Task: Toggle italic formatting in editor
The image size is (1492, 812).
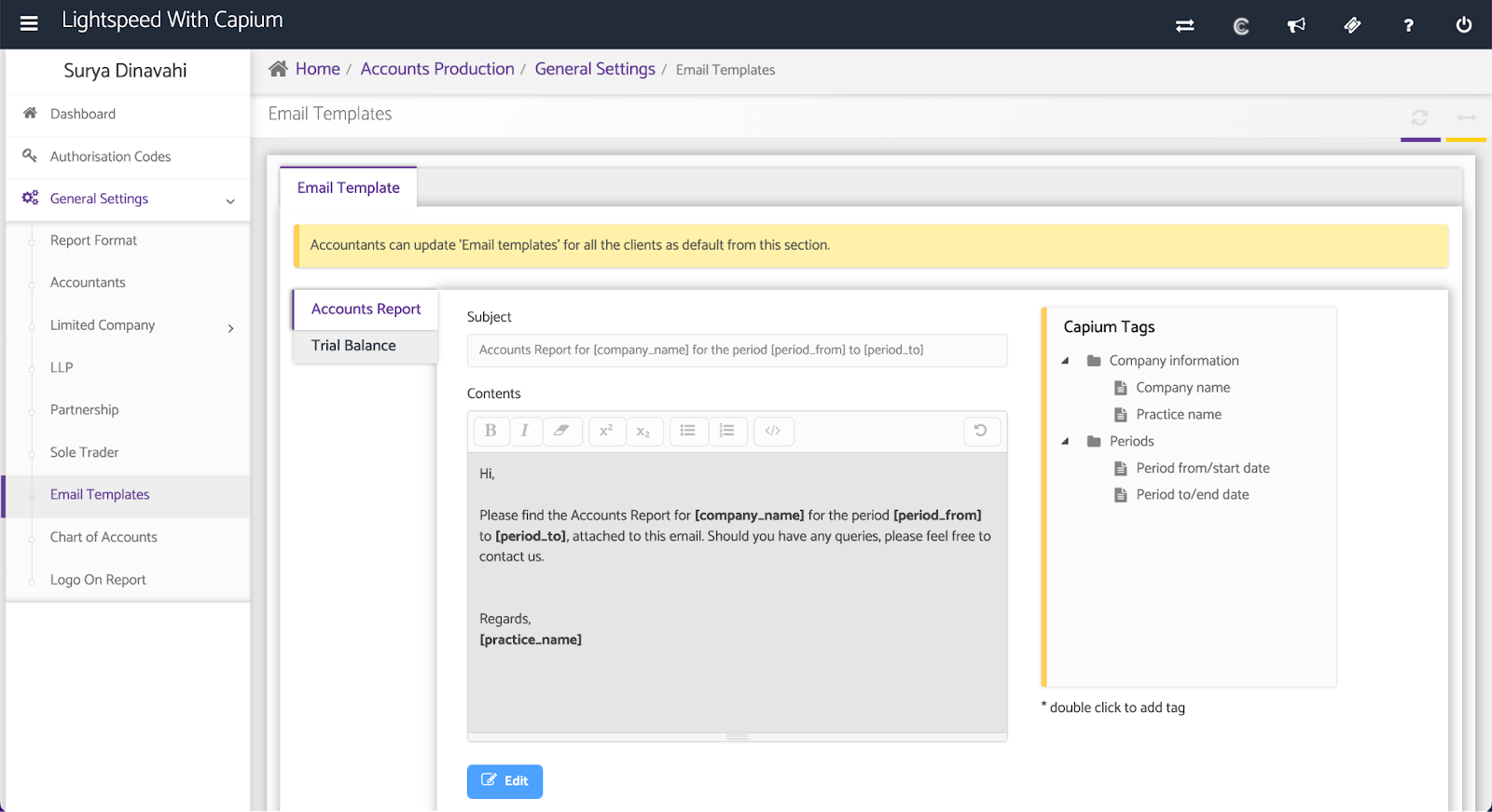Action: [525, 431]
